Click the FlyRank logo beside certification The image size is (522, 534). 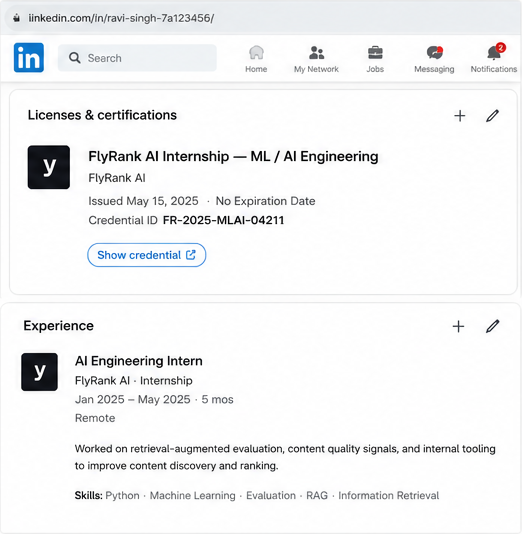coord(49,167)
